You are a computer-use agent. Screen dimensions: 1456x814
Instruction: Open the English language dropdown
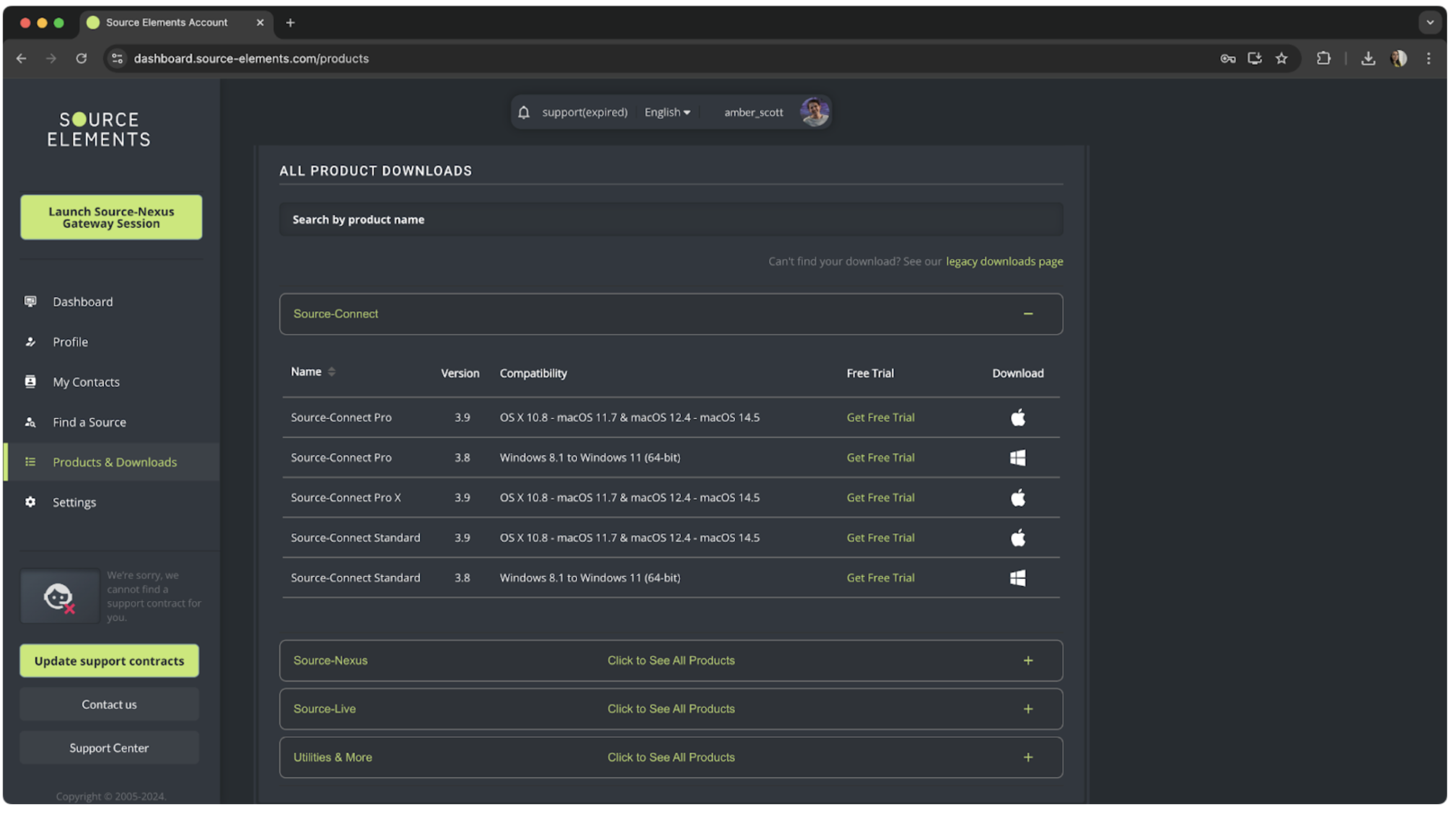[x=667, y=112]
